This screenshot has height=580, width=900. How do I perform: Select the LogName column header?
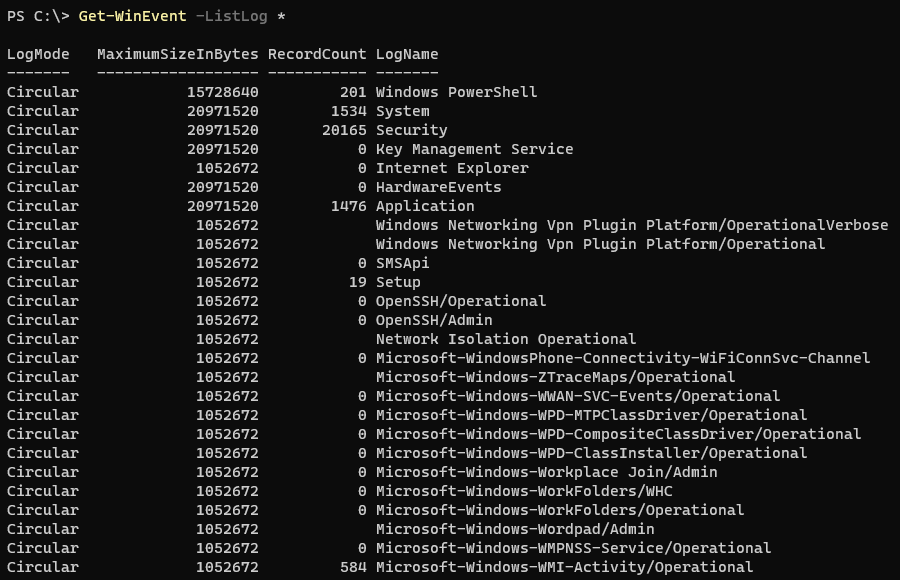click(406, 54)
